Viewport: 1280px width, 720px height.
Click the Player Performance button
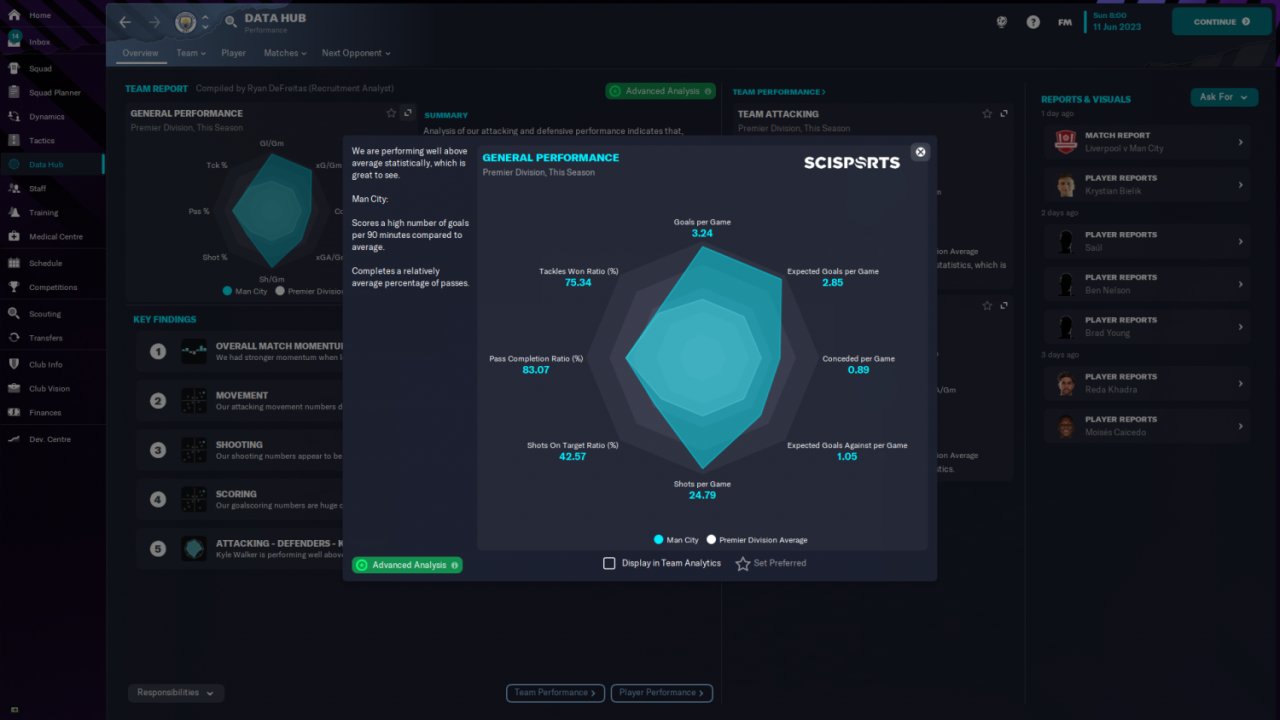coord(661,692)
